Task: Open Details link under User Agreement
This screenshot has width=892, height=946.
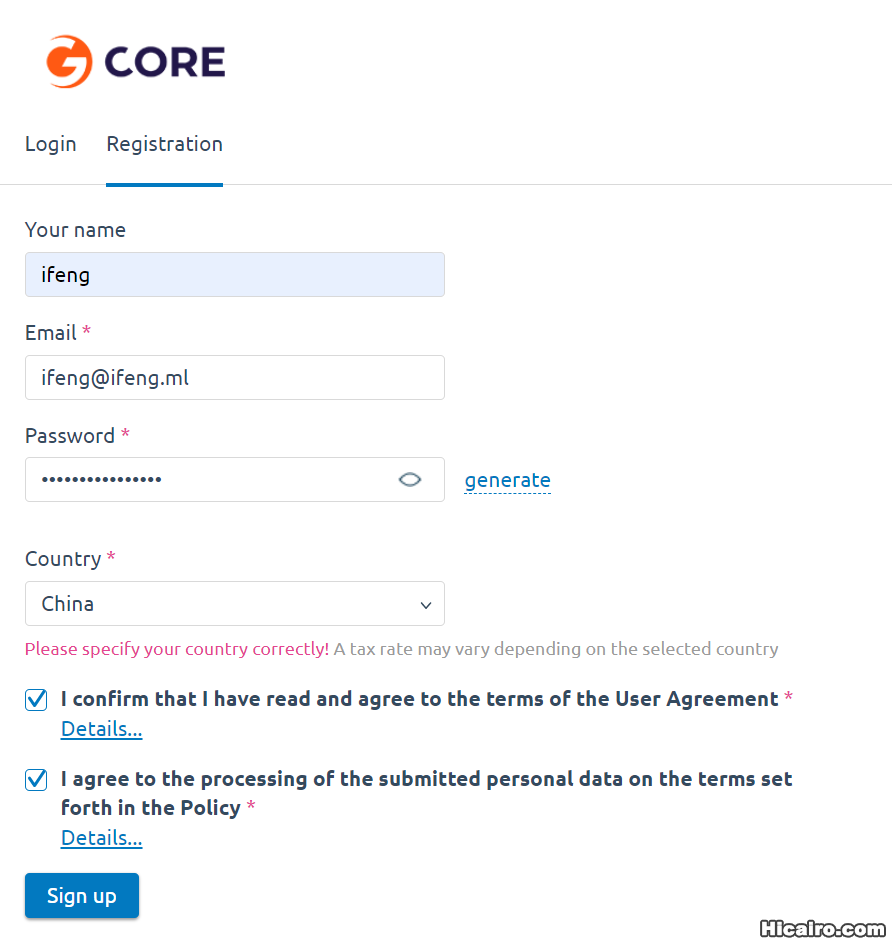Action: pos(101,729)
